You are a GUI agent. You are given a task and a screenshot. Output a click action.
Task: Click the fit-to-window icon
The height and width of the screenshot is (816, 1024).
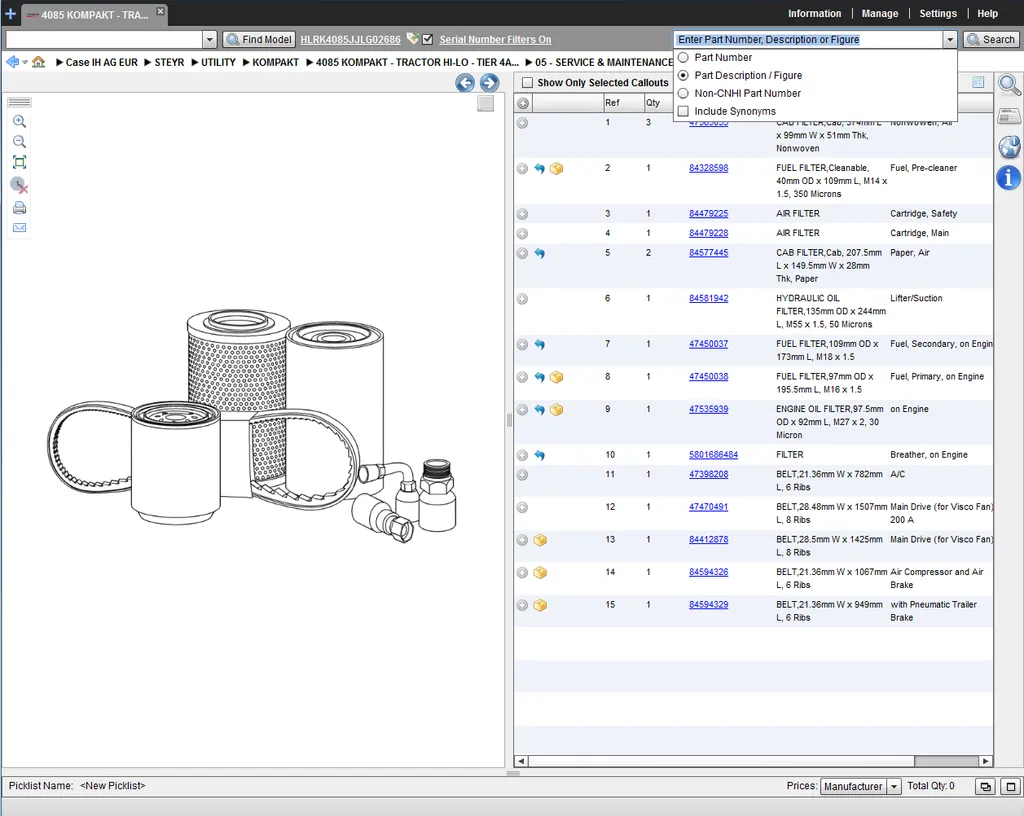click(x=20, y=163)
